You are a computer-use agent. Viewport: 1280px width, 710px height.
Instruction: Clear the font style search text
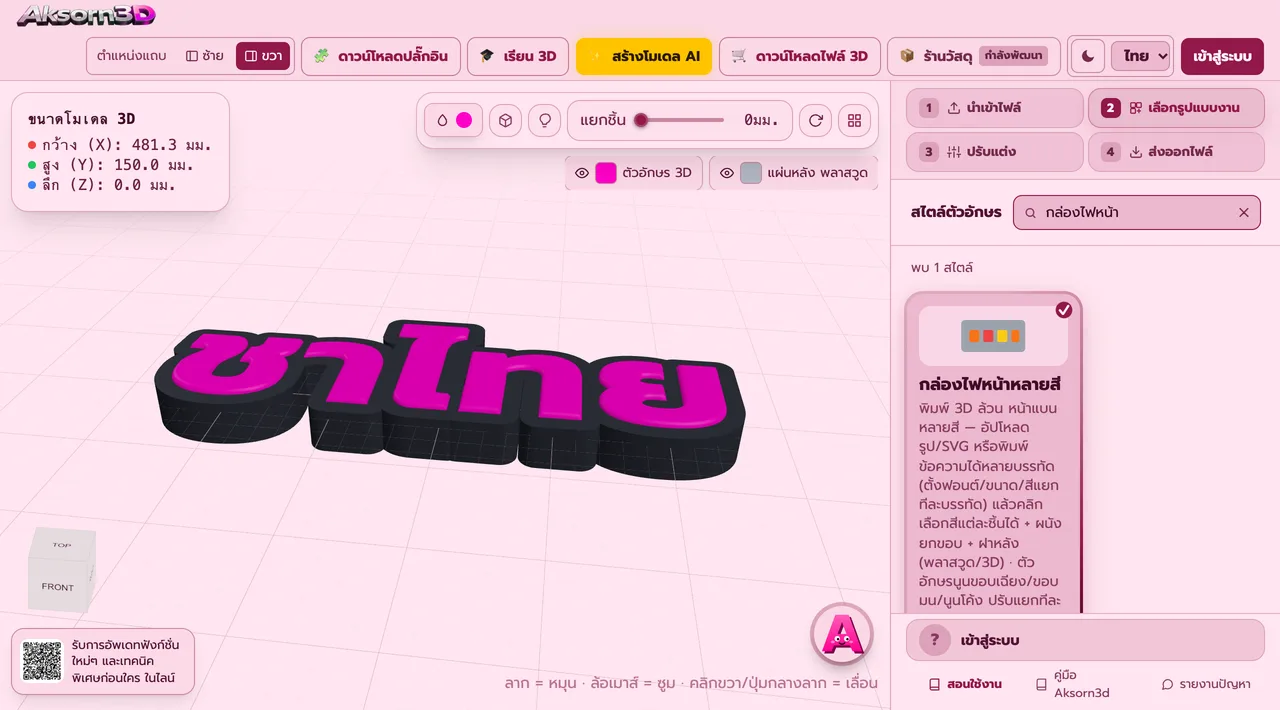pyautogui.click(x=1244, y=212)
